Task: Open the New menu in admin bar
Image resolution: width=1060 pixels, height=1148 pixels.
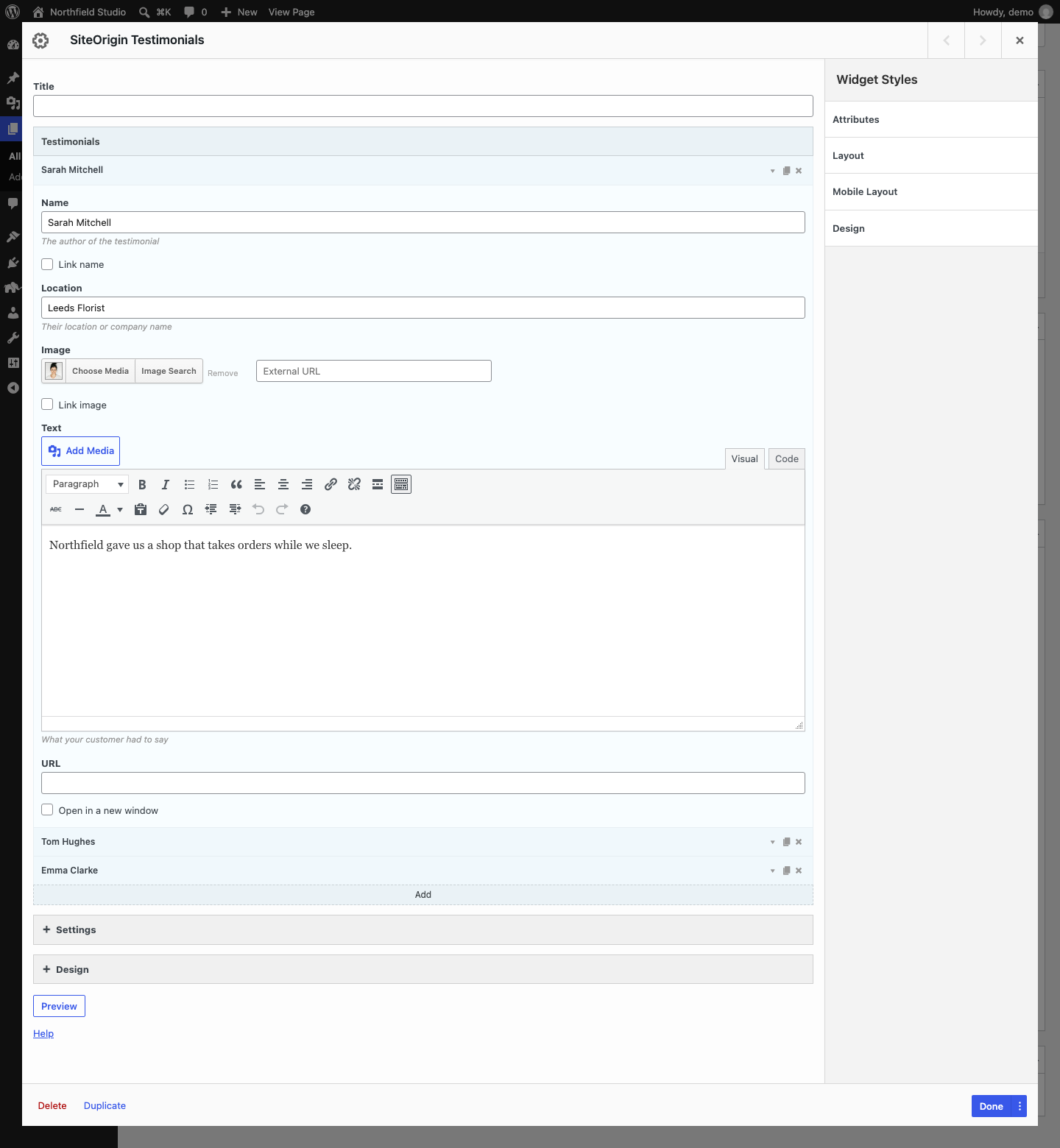Action: tap(239, 12)
